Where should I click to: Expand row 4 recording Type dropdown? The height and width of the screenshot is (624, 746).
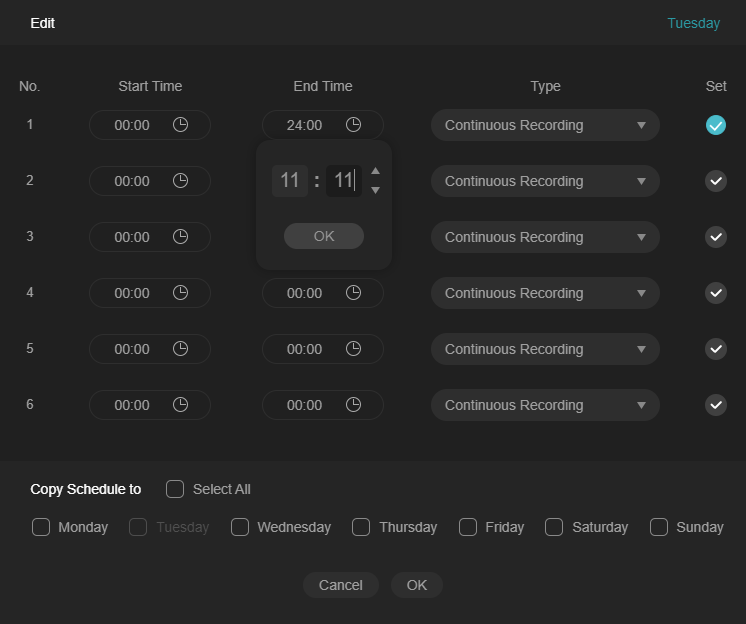pos(545,293)
